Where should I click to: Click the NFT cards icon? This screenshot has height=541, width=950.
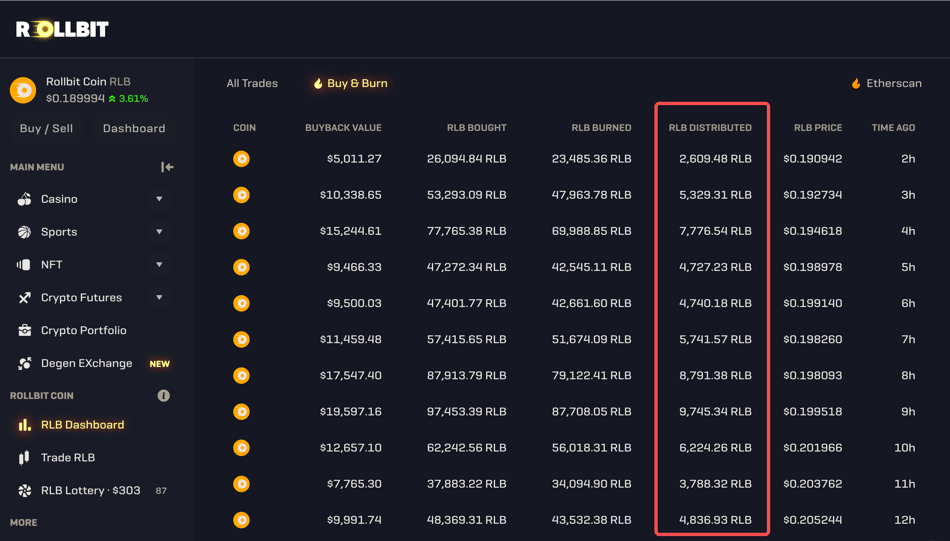[24, 265]
